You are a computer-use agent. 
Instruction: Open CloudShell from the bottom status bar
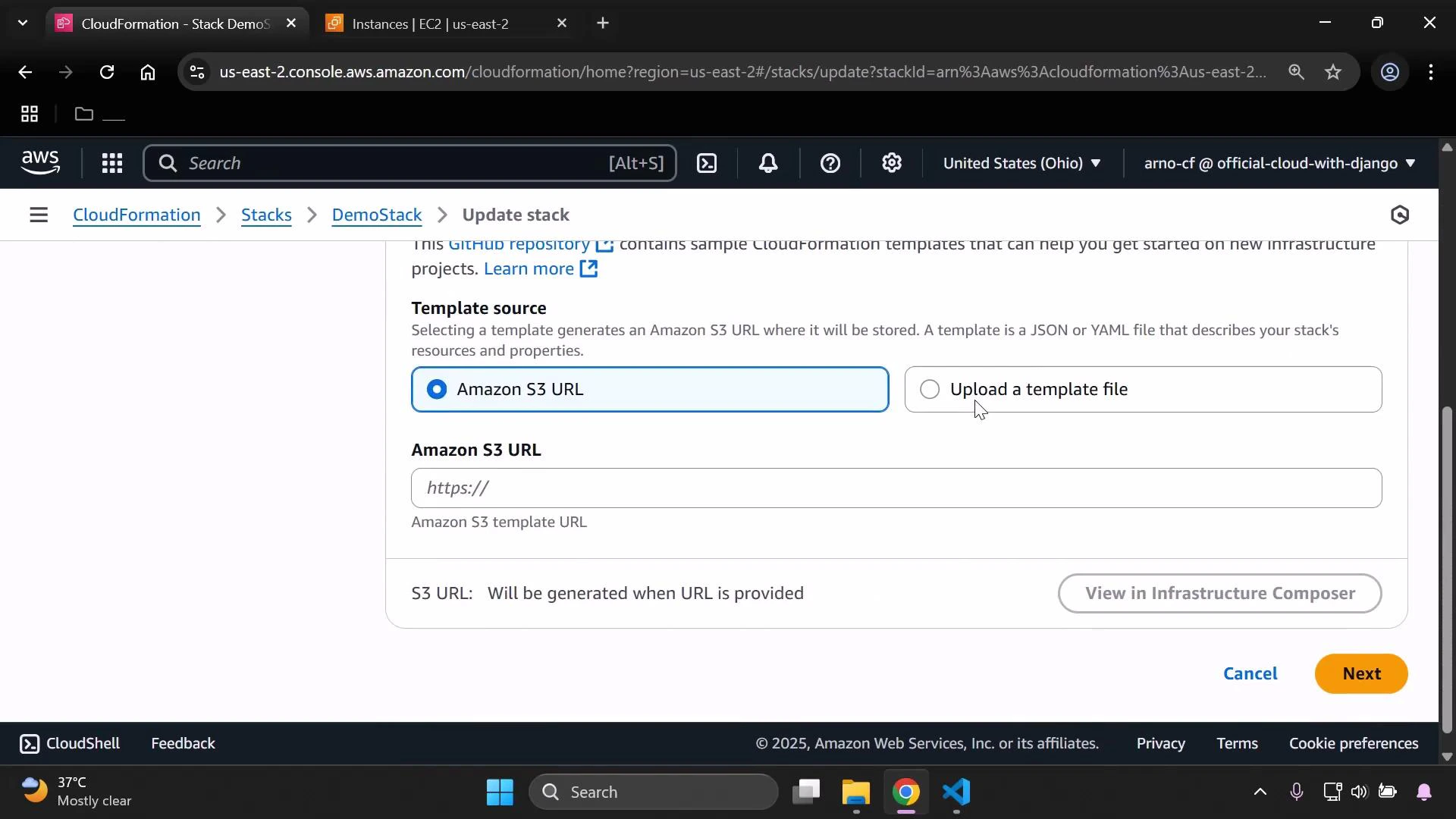click(69, 743)
